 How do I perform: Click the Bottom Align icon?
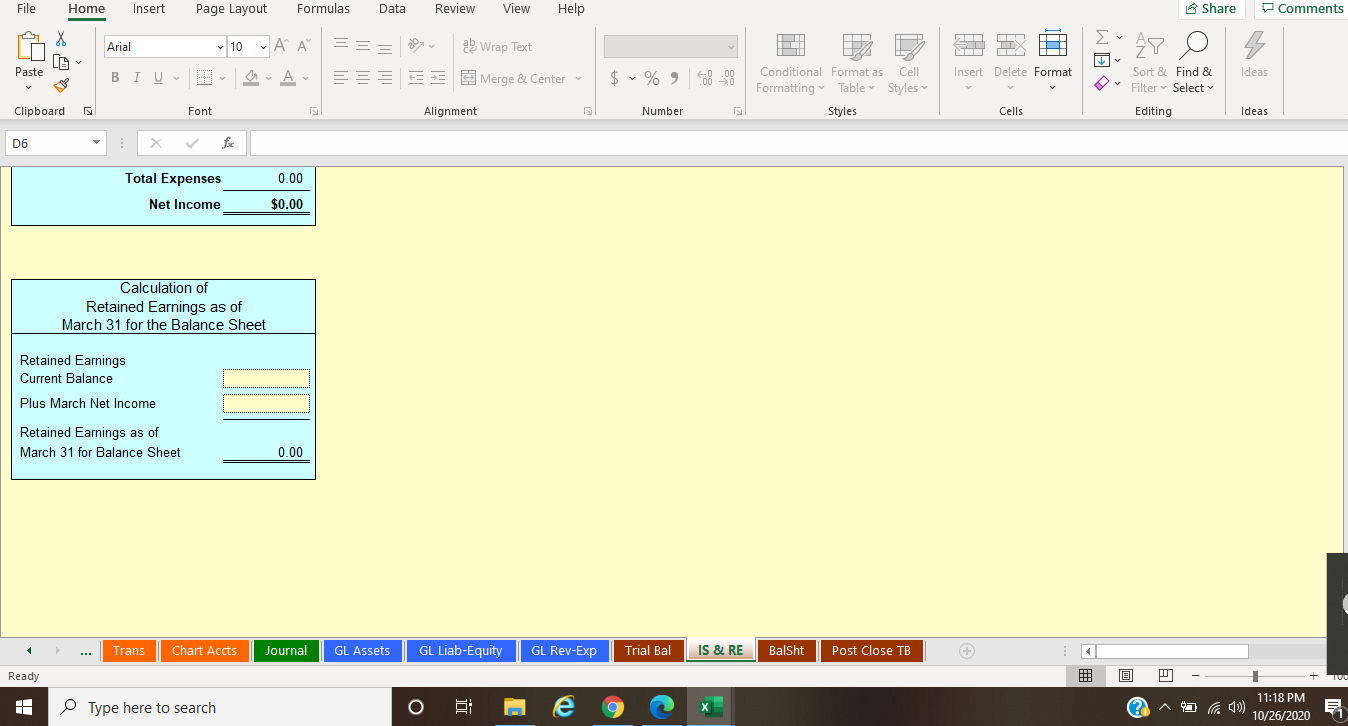[x=386, y=46]
